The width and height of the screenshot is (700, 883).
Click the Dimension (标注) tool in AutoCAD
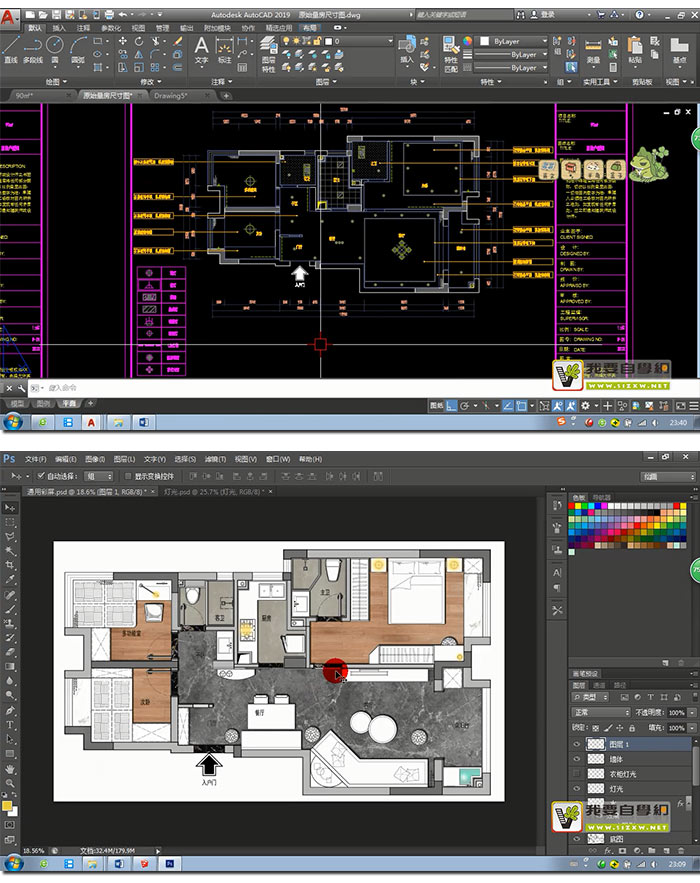224,50
